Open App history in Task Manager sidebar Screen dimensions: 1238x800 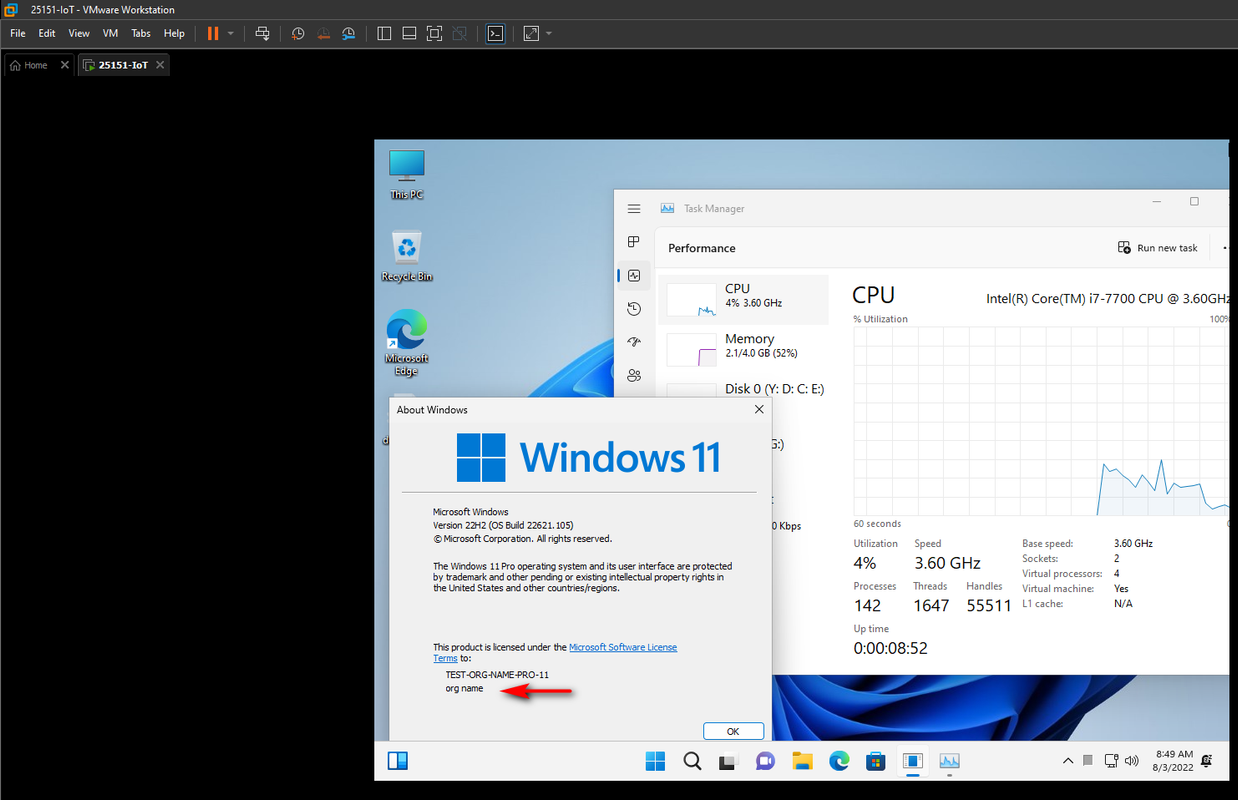tap(634, 309)
